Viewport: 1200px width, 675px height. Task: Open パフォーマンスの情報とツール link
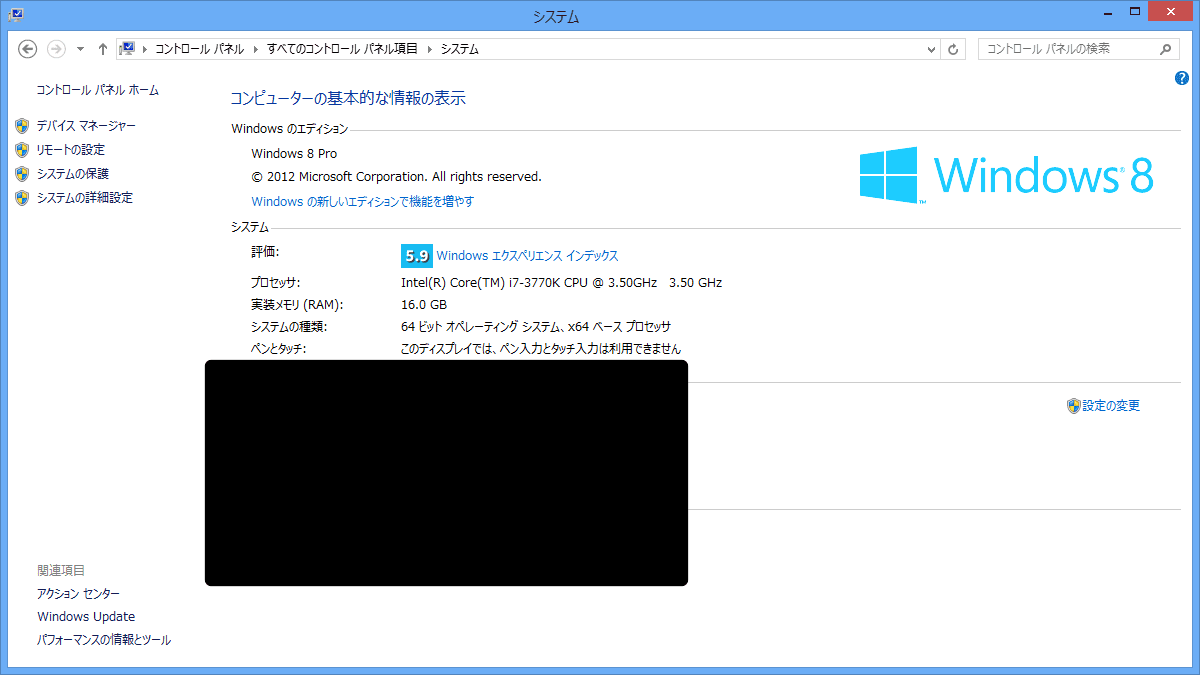[104, 640]
